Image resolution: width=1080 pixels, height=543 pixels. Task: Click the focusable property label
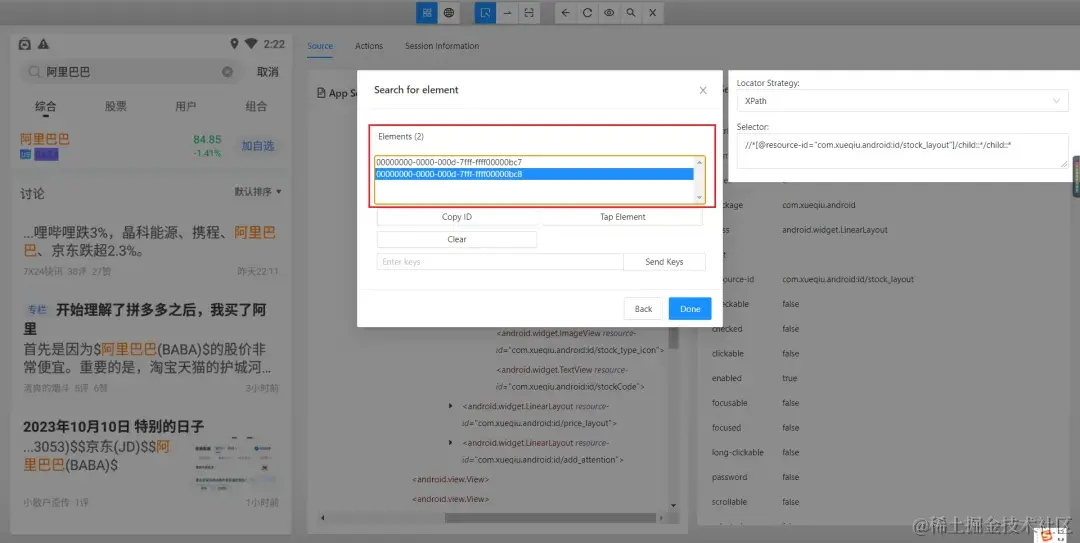(729, 403)
